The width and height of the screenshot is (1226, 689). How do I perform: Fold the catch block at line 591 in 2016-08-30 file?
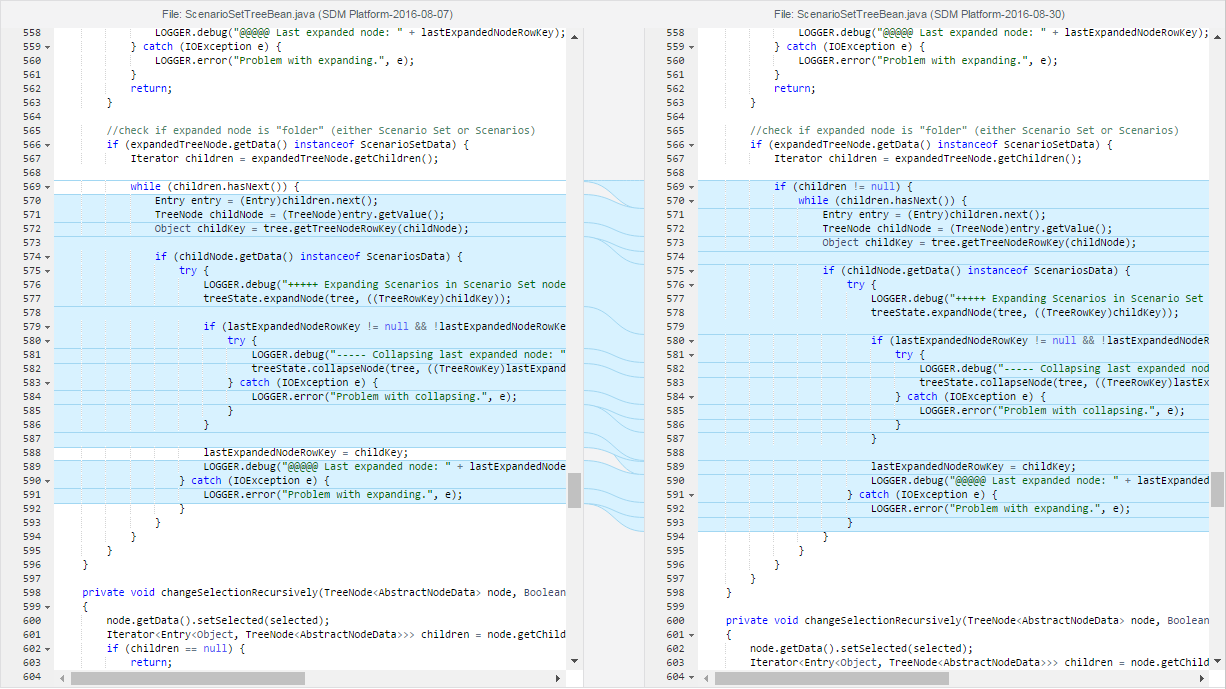[692, 495]
